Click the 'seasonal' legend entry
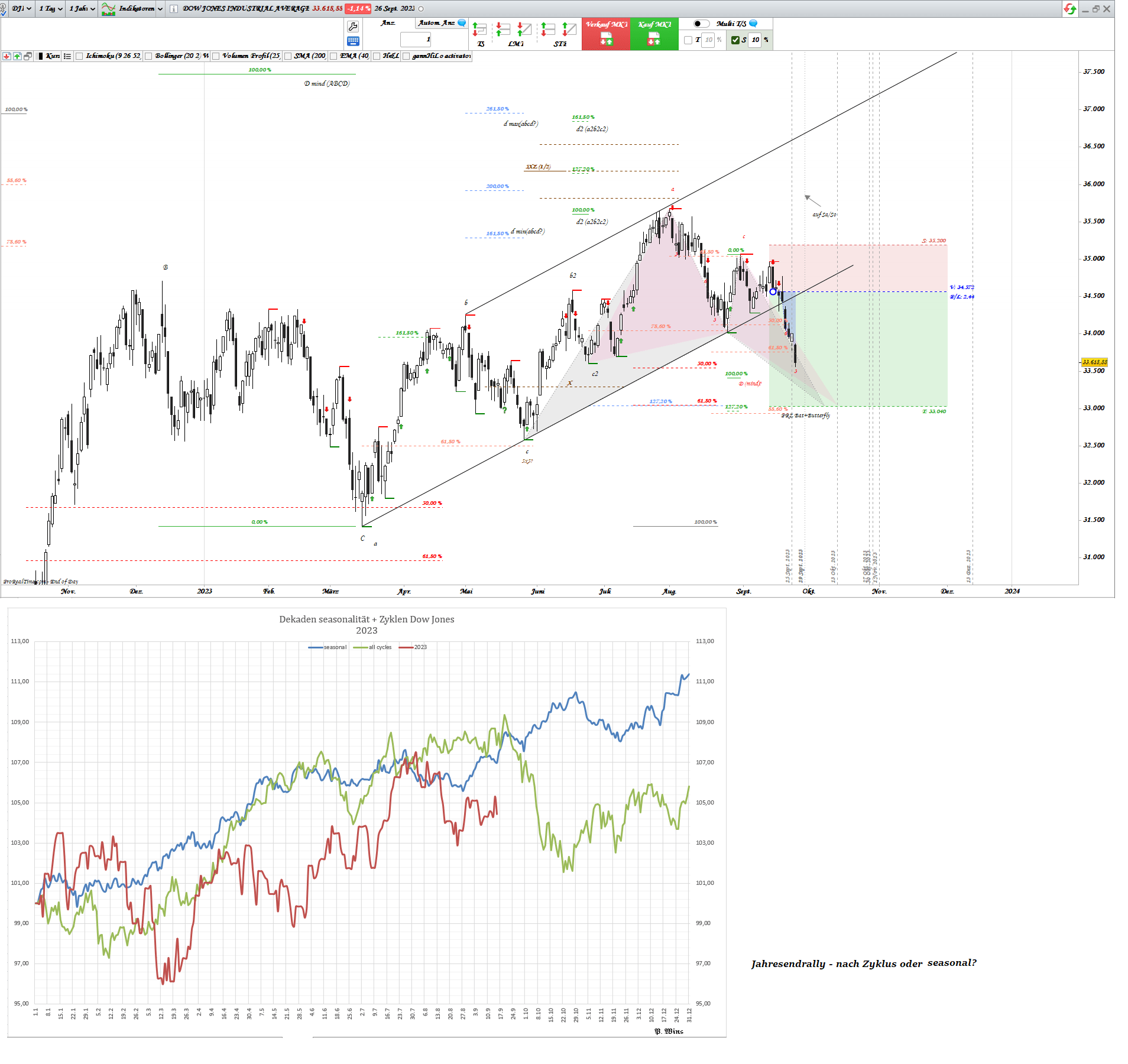 328,647
